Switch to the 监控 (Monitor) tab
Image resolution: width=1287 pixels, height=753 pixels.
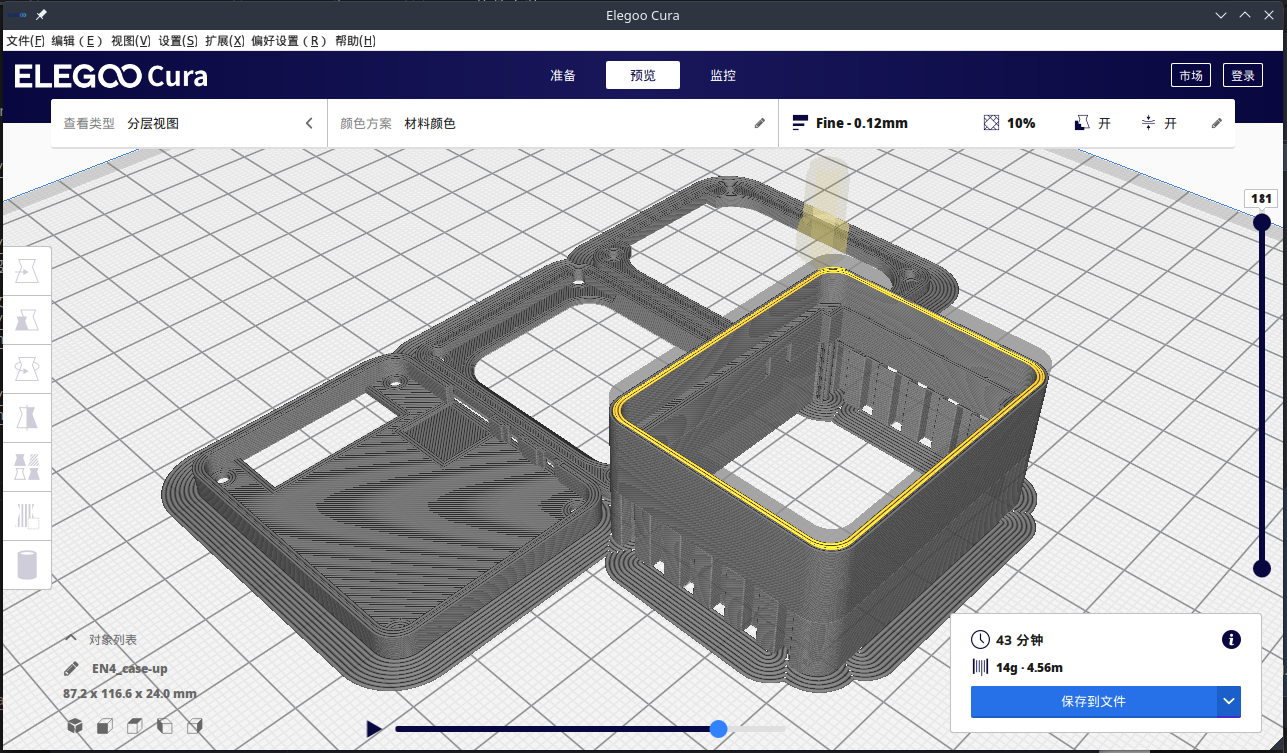pos(723,75)
